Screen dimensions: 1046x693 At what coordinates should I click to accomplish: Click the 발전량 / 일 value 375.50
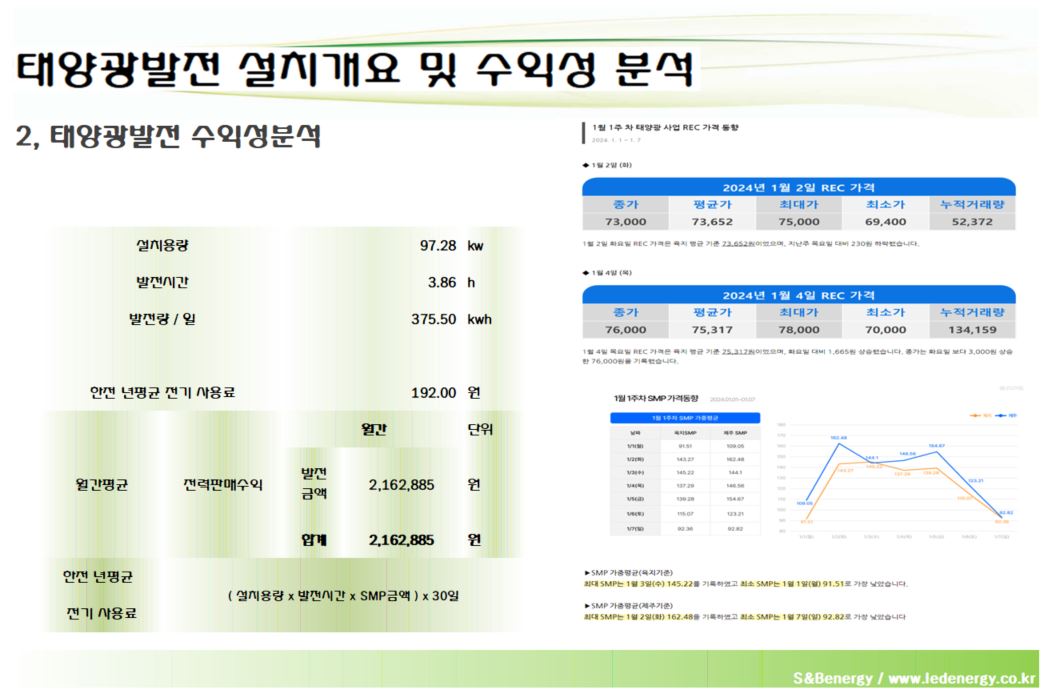coord(435,319)
